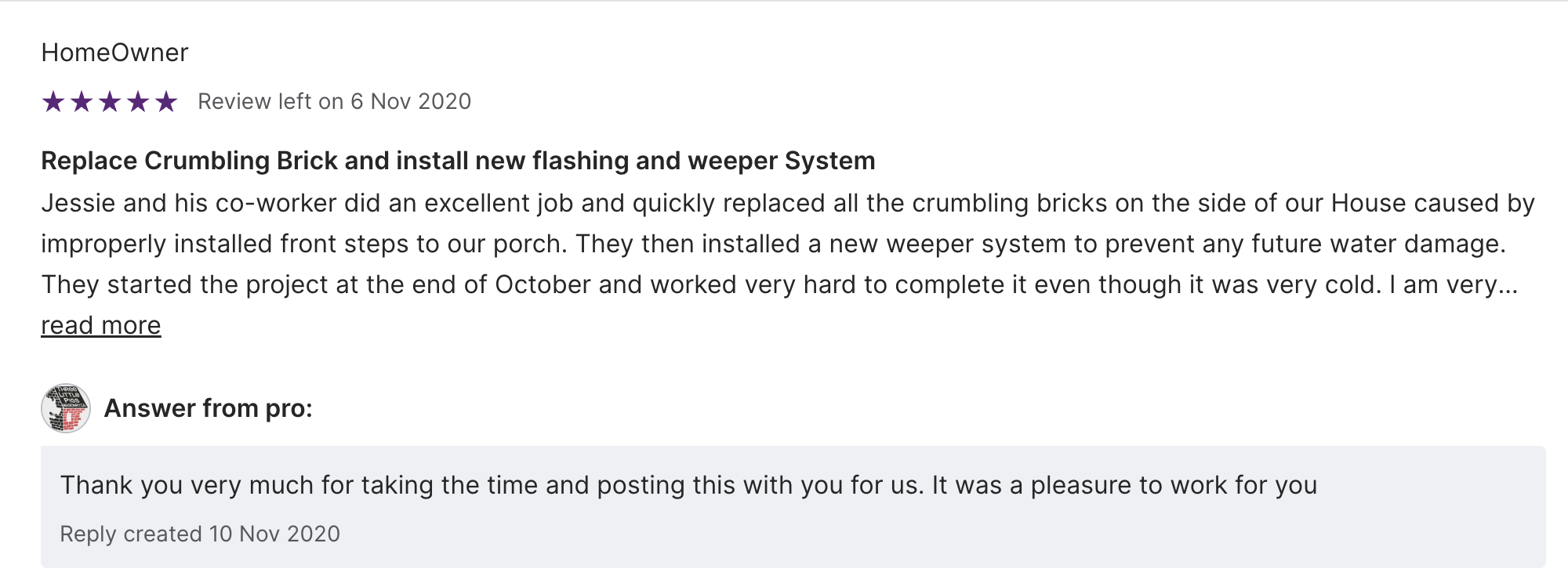Click the first purple rating star
This screenshot has width=1568, height=583.
click(x=53, y=102)
